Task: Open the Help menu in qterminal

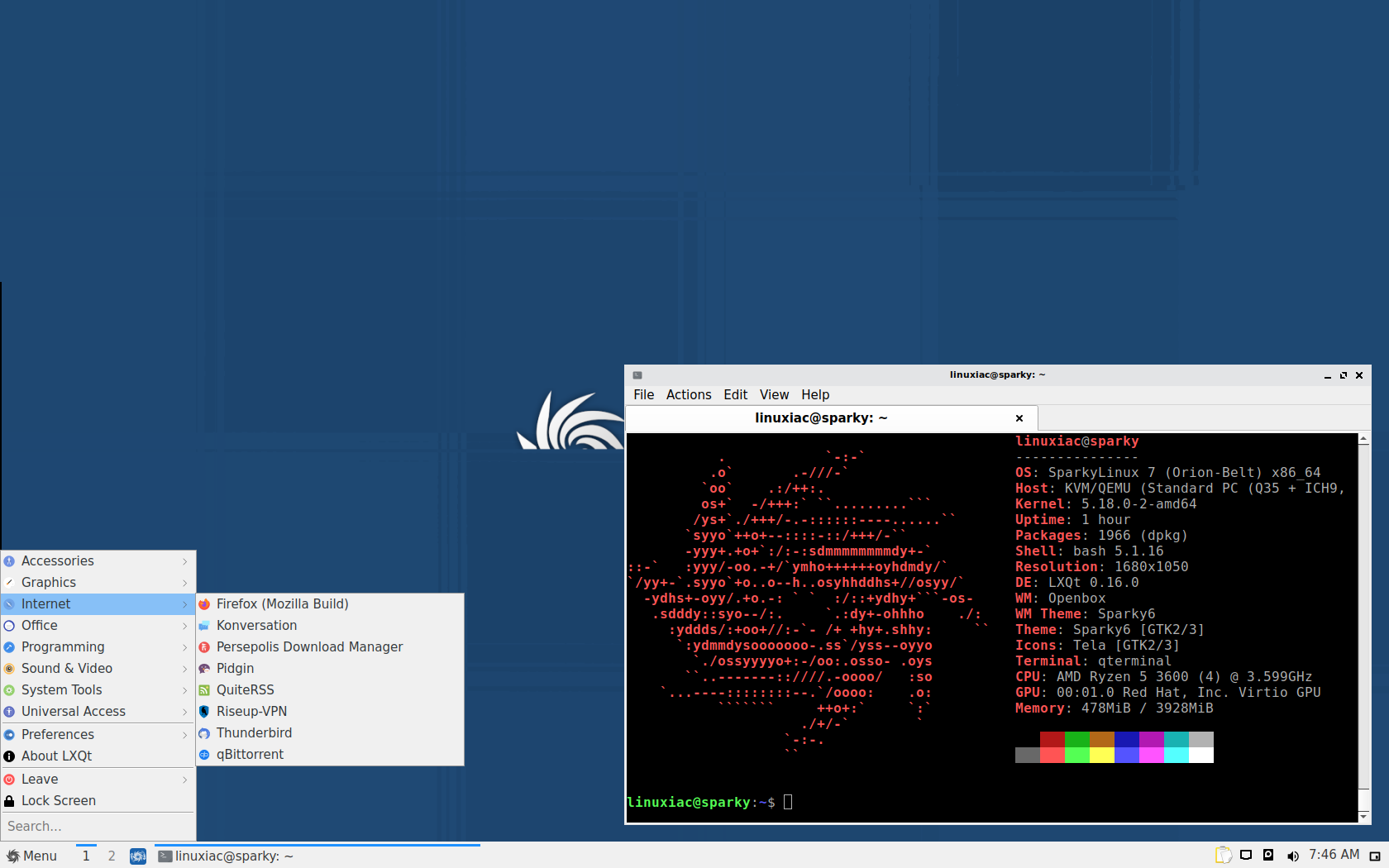Action: (815, 395)
